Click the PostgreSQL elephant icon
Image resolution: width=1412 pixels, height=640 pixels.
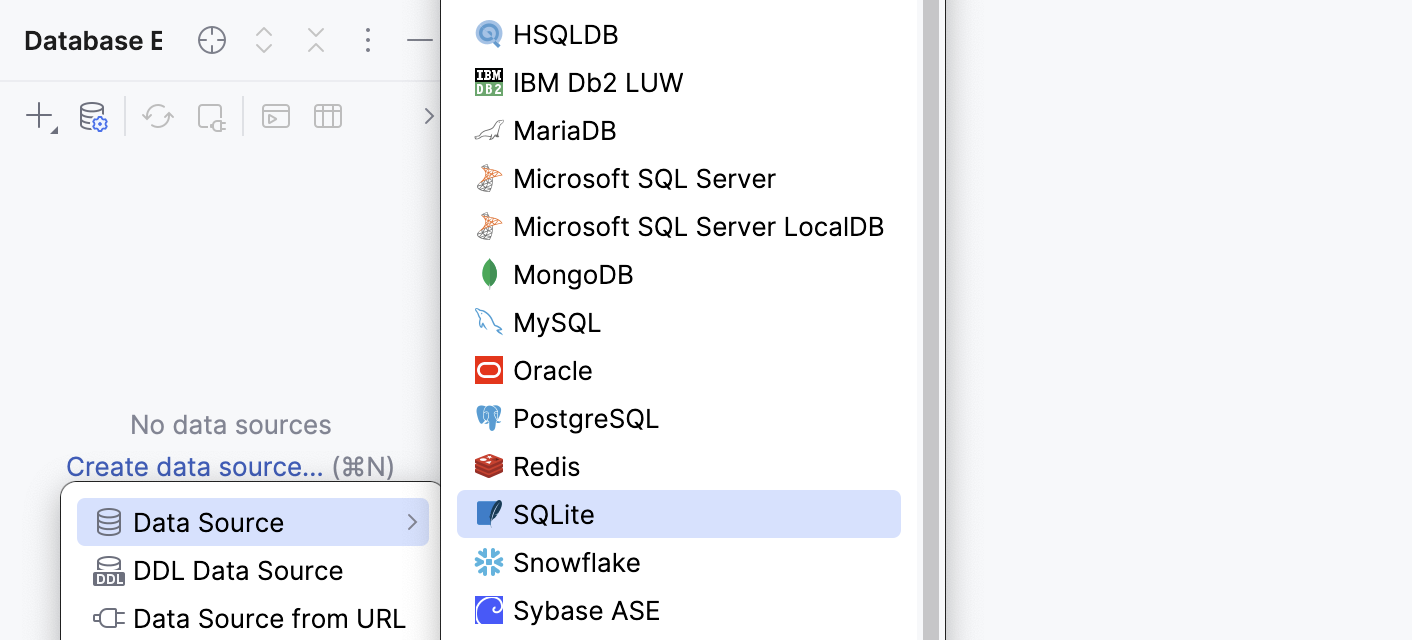pos(489,418)
